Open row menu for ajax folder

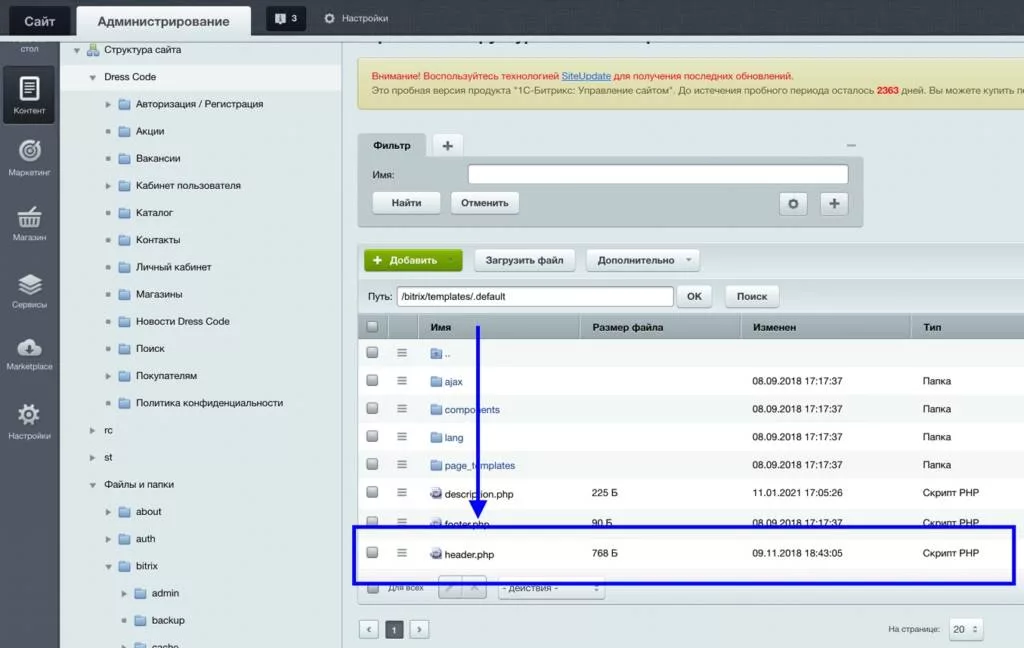tap(402, 381)
